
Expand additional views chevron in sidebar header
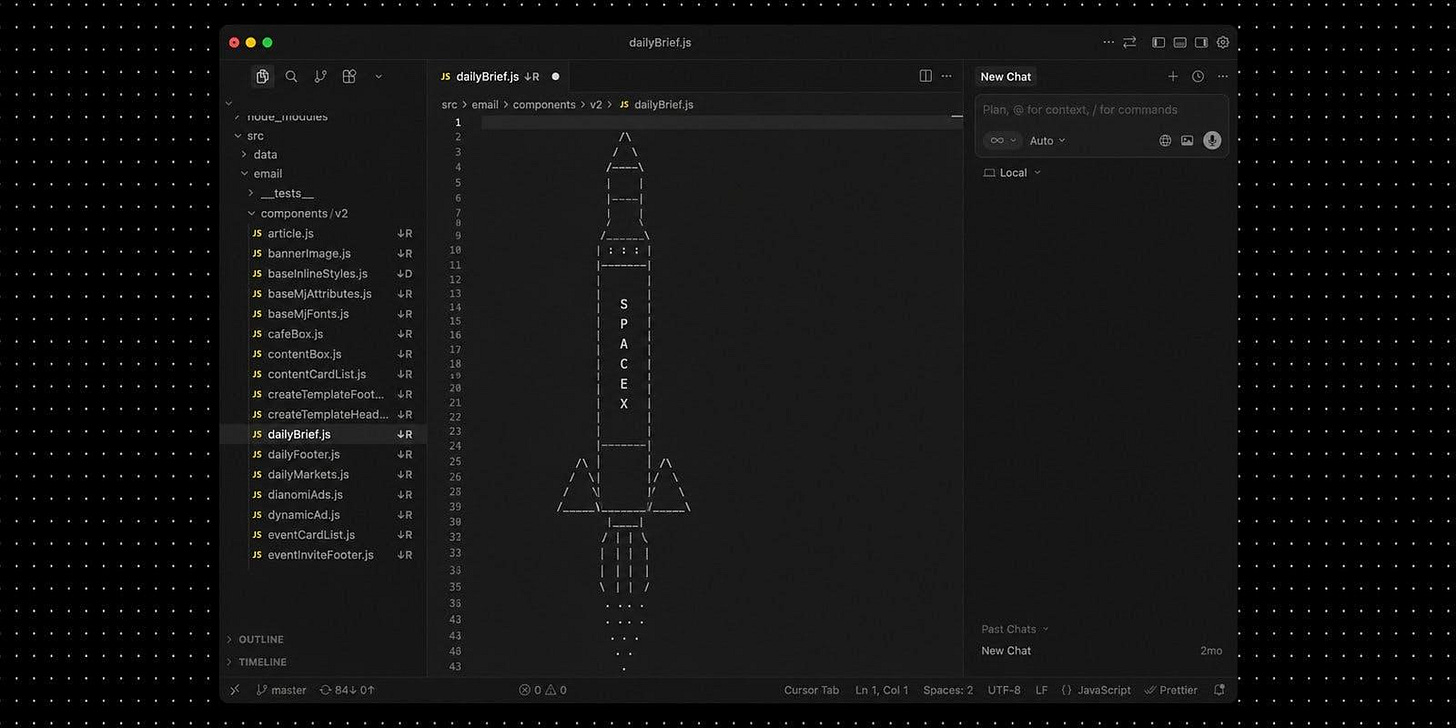pos(378,76)
